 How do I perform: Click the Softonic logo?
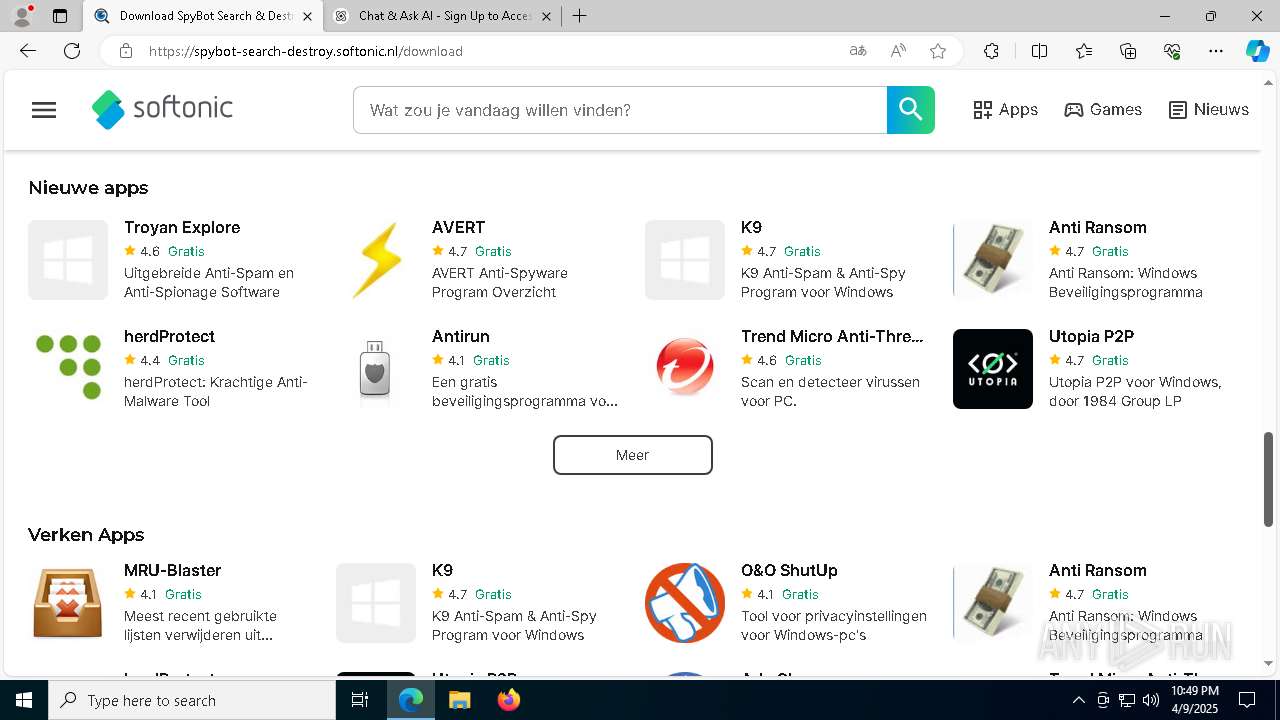[162, 109]
